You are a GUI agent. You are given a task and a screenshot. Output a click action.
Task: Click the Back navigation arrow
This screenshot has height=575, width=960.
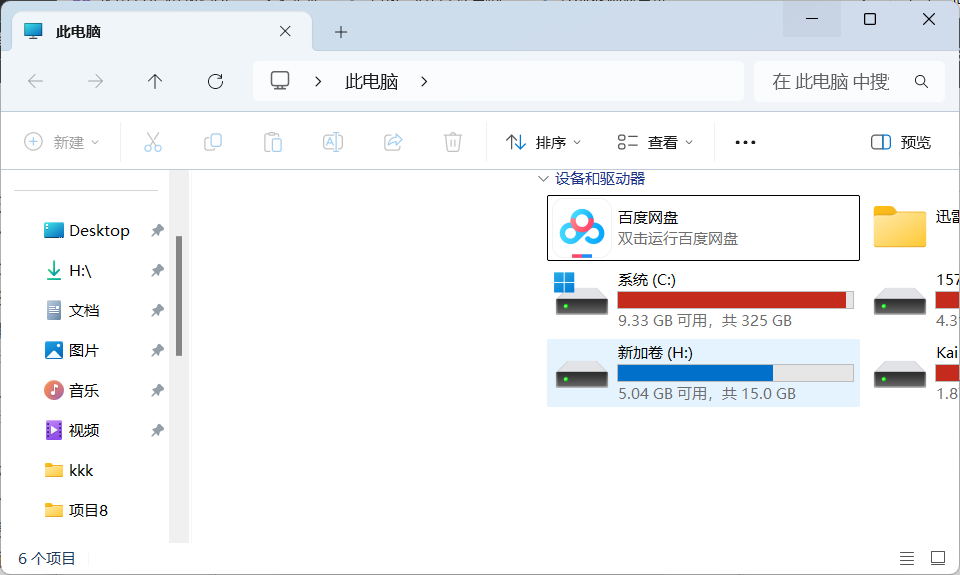36,81
